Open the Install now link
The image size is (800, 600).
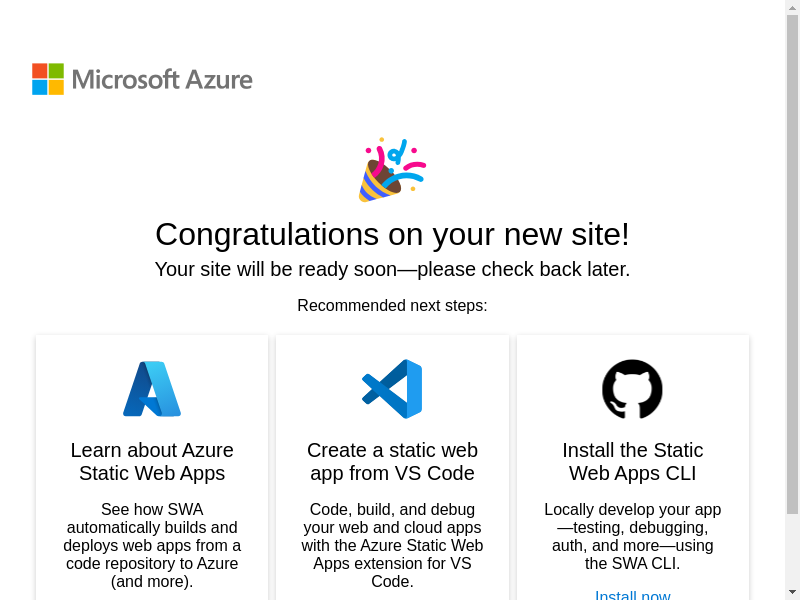point(632,594)
